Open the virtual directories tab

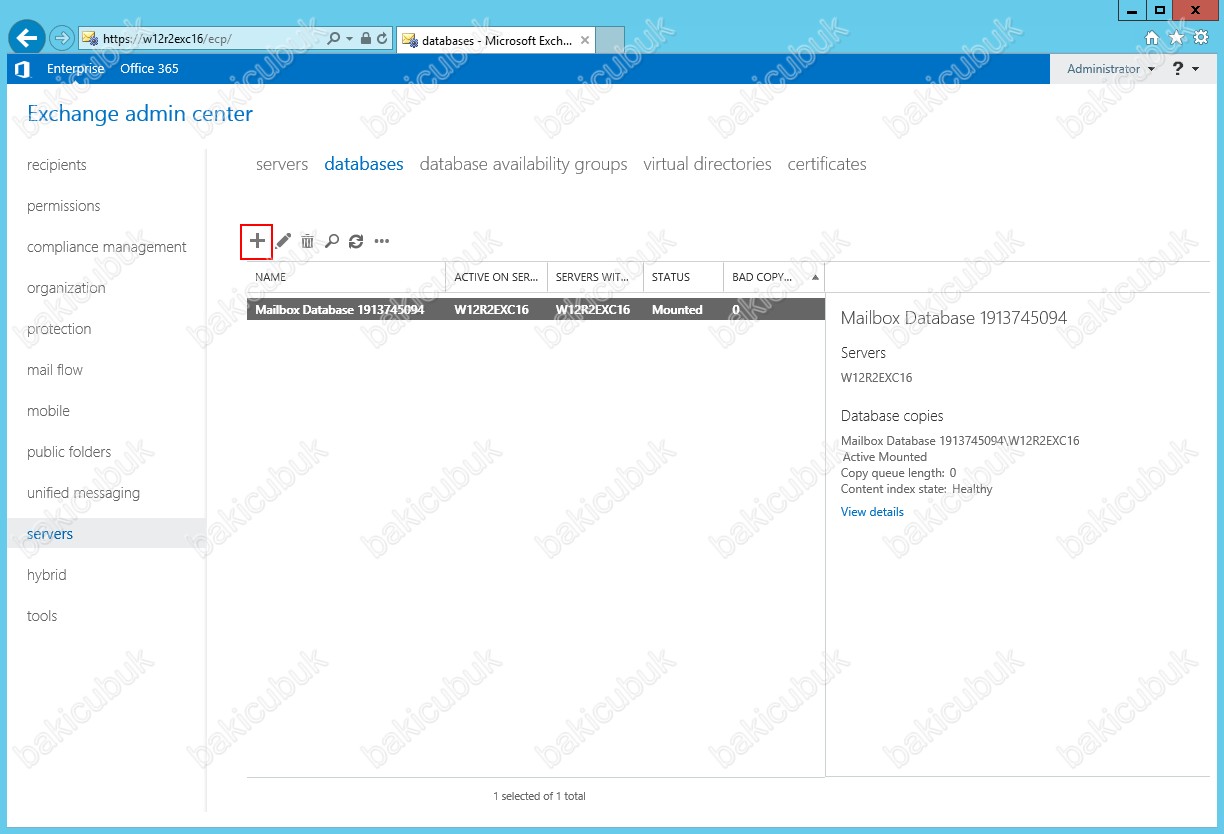pyautogui.click(x=708, y=164)
